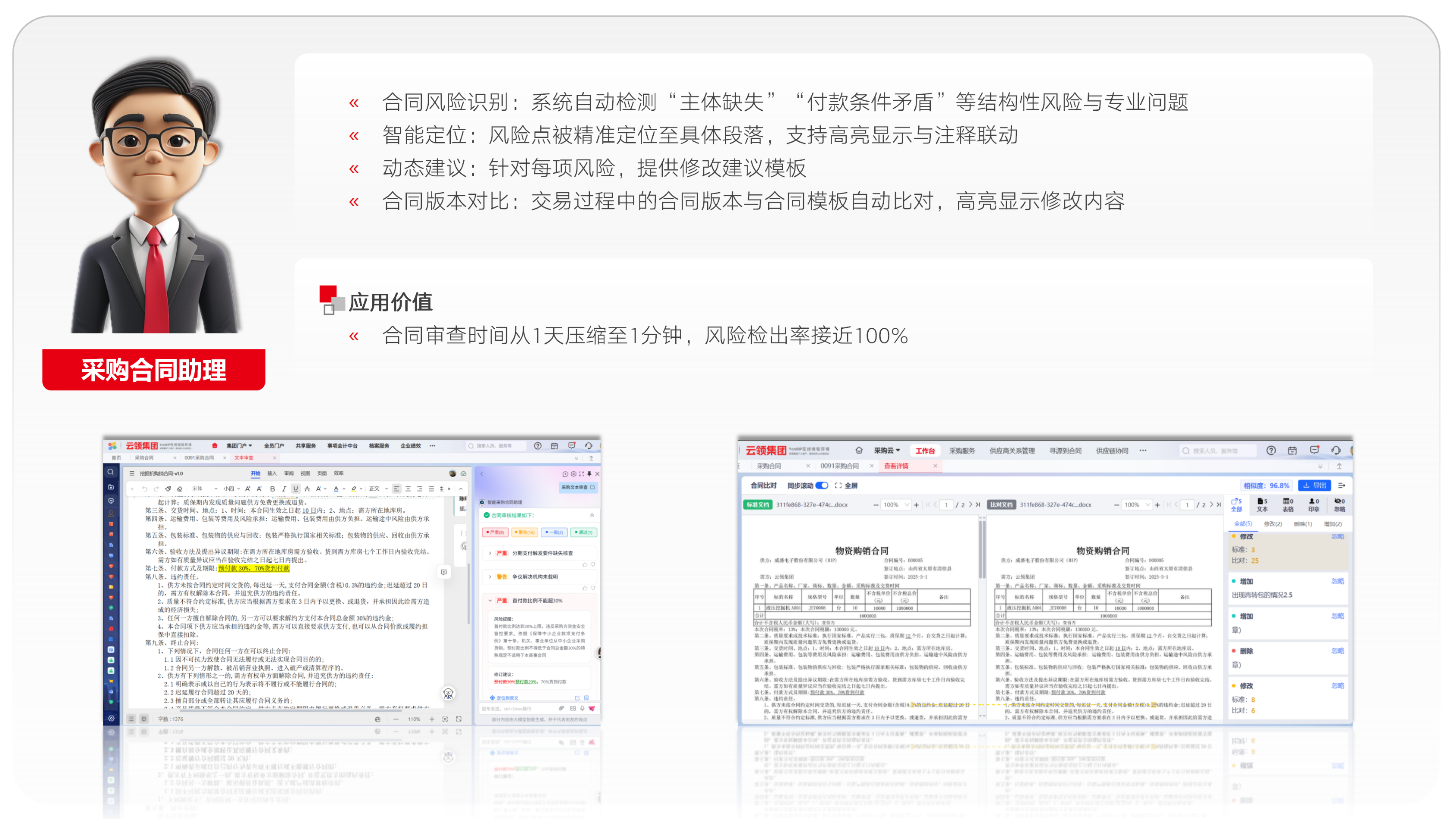Click the underline formatting icon
The image size is (1456, 819).
[x=296, y=489]
